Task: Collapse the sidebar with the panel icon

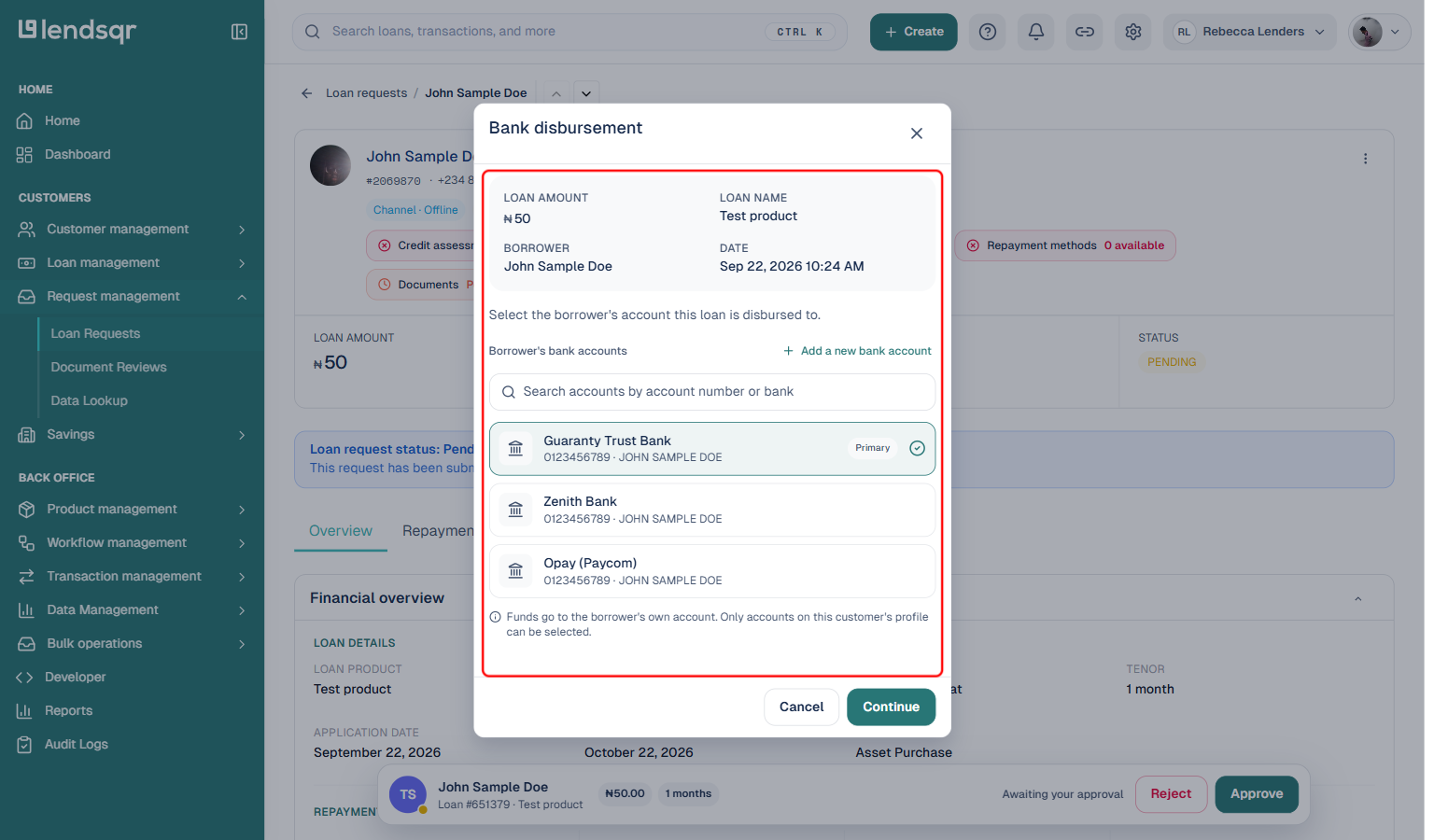Action: [x=239, y=32]
